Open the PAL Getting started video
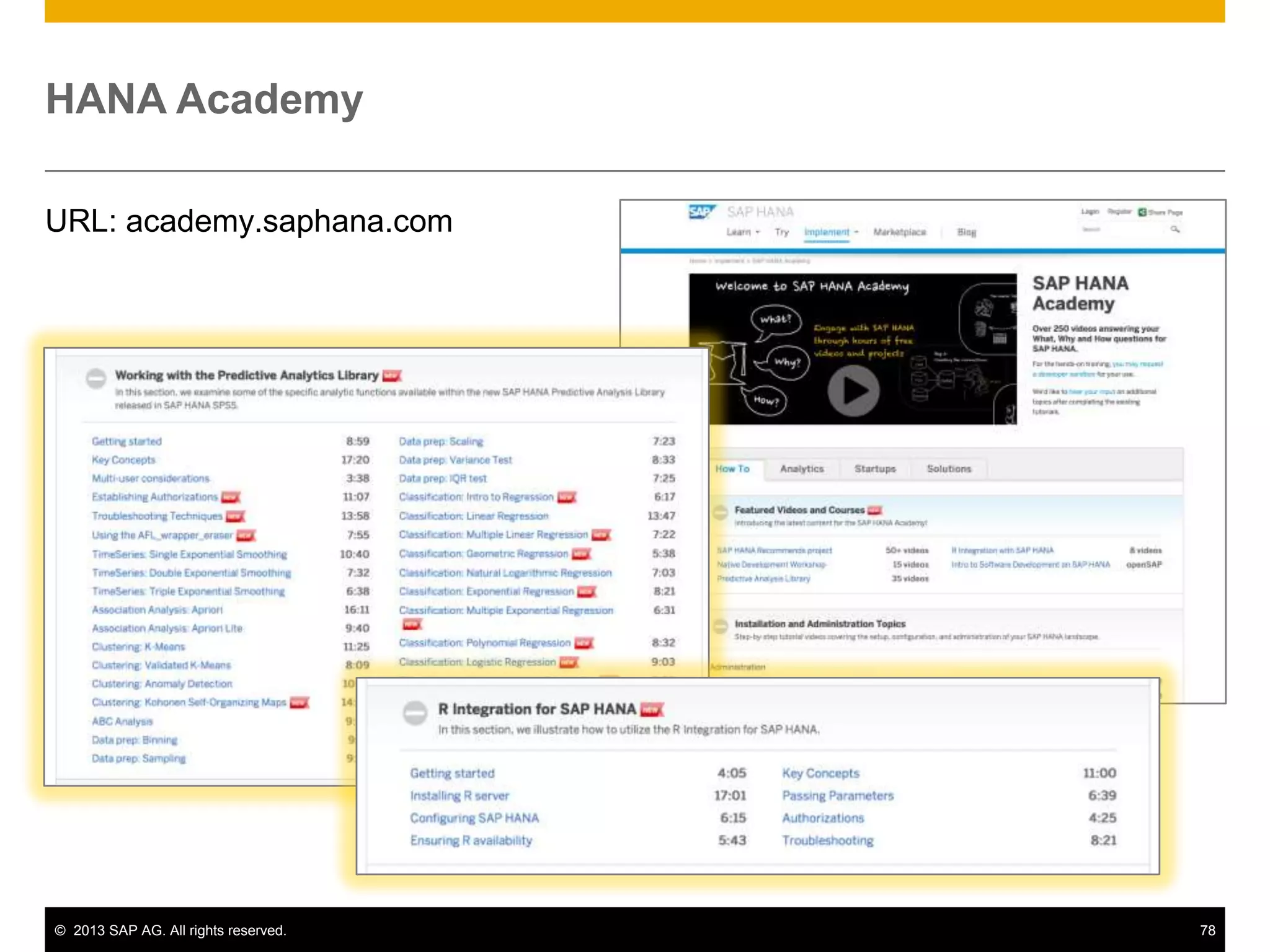The width and height of the screenshot is (1270, 952). [x=127, y=441]
